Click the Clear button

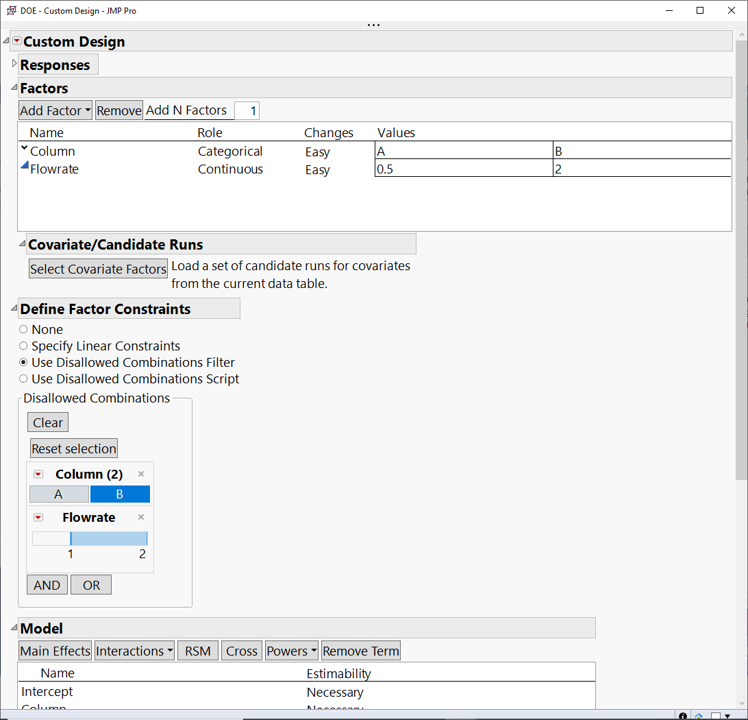(48, 423)
